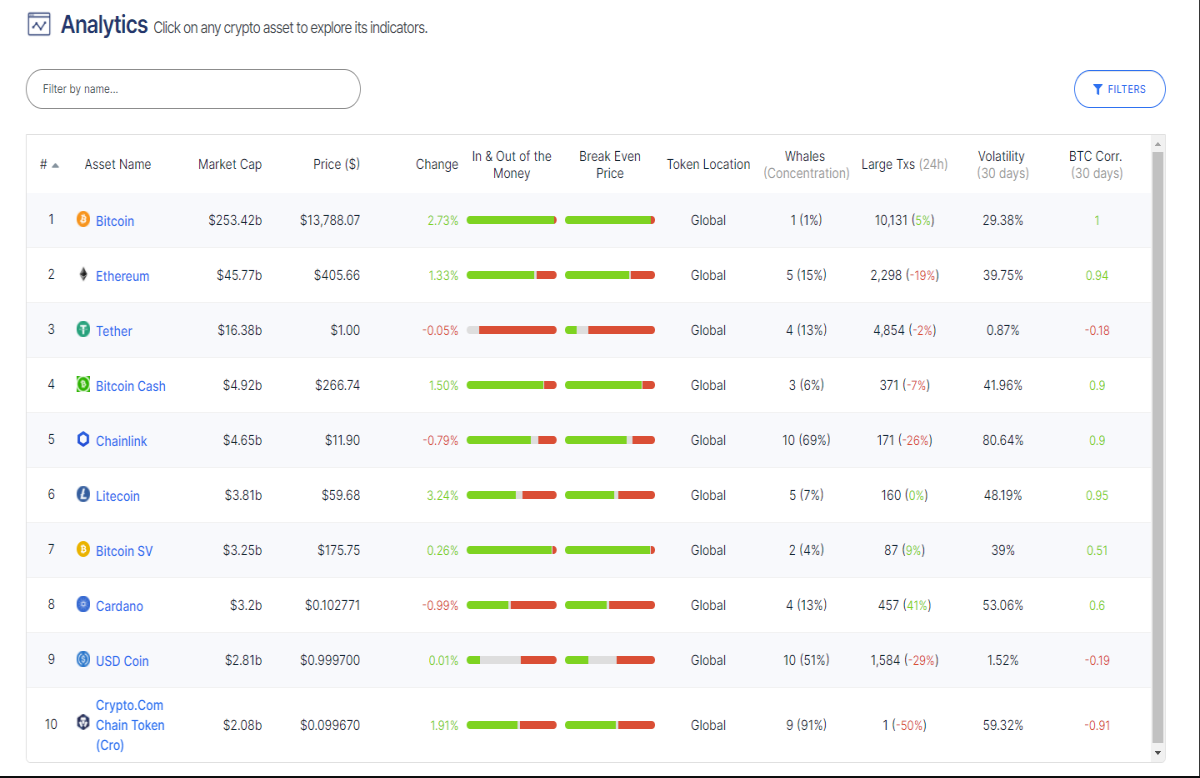Viewport: 1200px width, 778px height.
Task: Click the Ethereum diamond icon
Action: pos(83,275)
